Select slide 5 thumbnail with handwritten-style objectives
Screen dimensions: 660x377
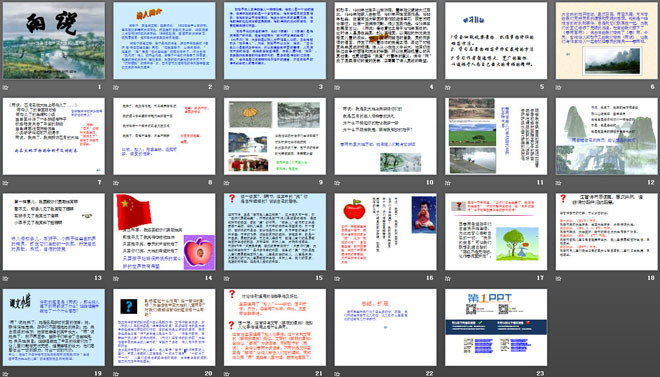pyautogui.click(x=496, y=41)
